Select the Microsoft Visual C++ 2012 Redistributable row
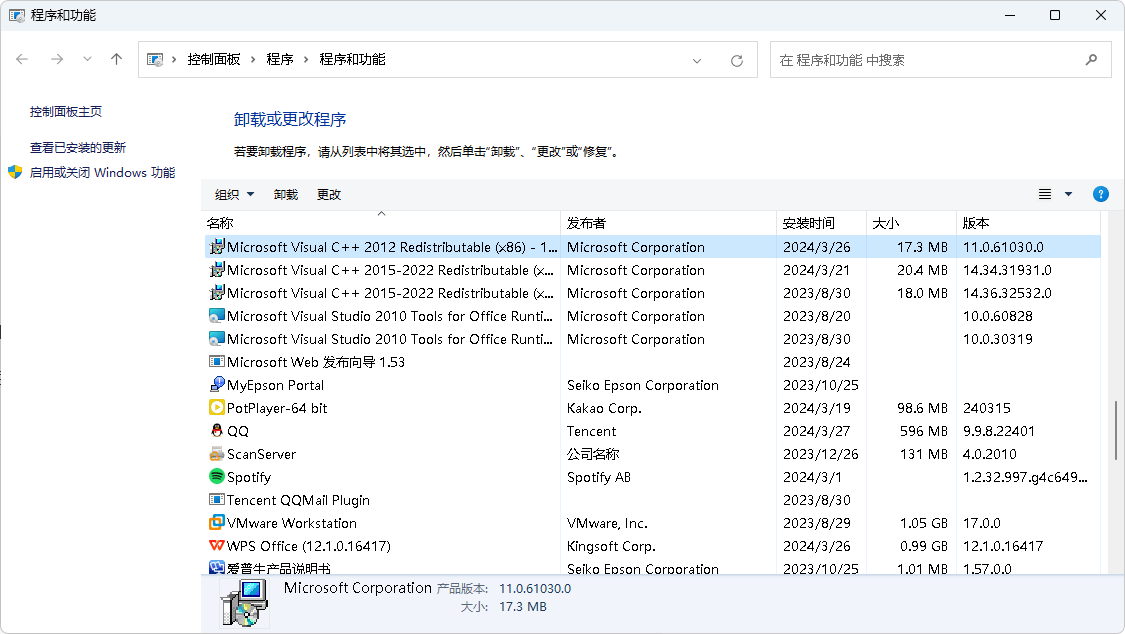1125x634 pixels. (x=653, y=247)
